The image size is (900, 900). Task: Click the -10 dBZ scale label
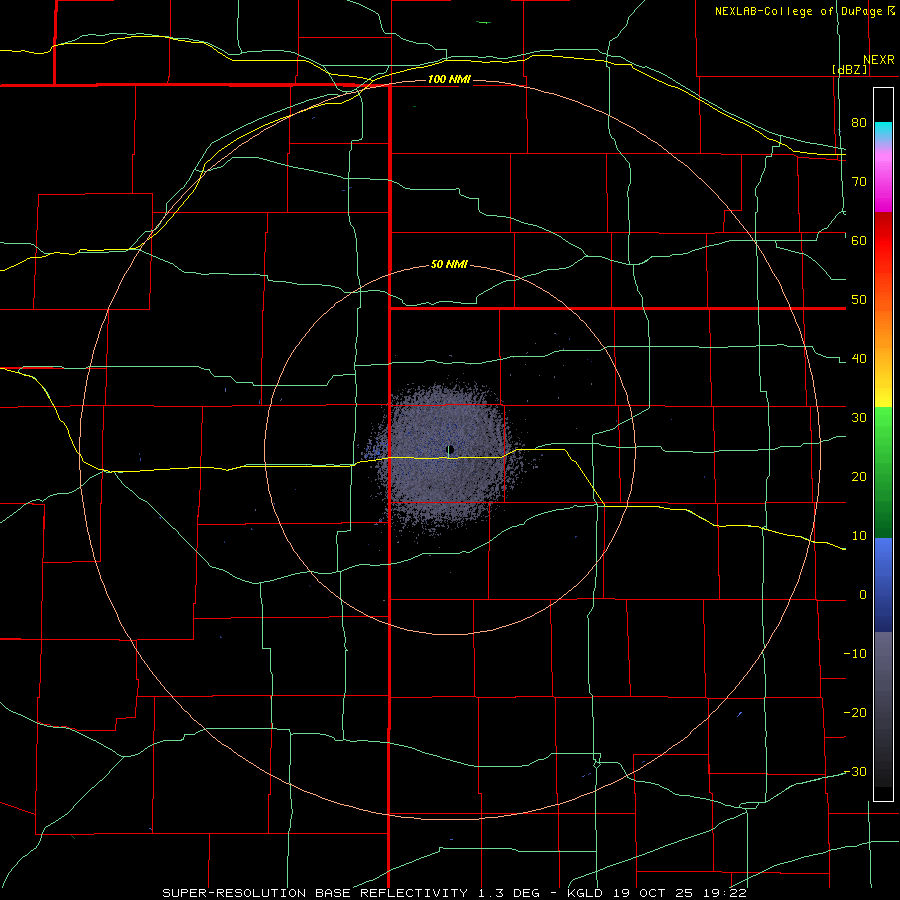coord(855,654)
